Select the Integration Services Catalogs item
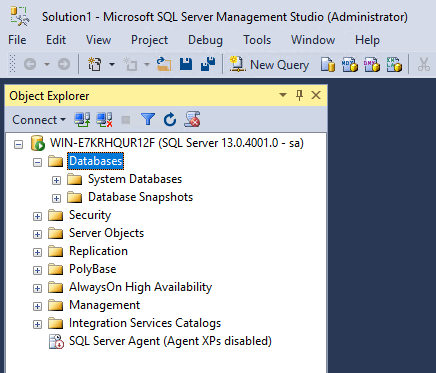 [145, 323]
